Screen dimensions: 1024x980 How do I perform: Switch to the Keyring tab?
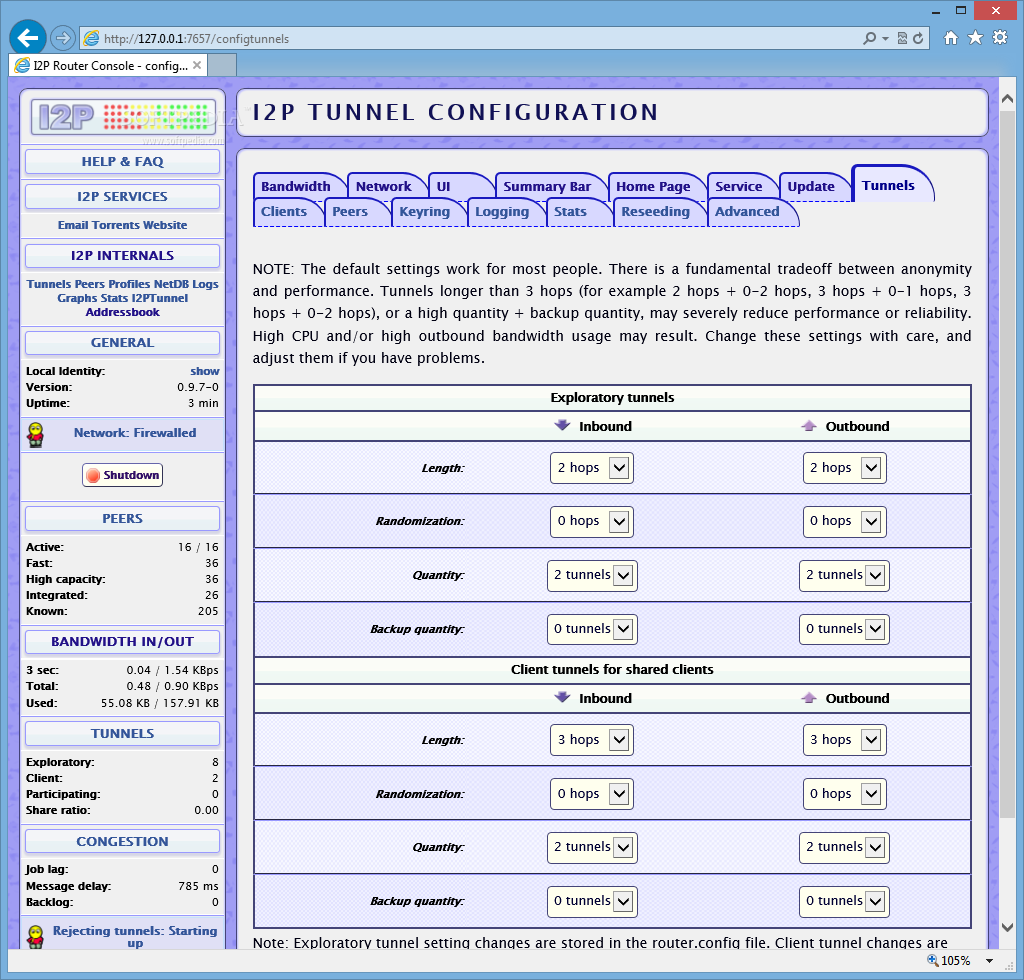click(x=424, y=212)
